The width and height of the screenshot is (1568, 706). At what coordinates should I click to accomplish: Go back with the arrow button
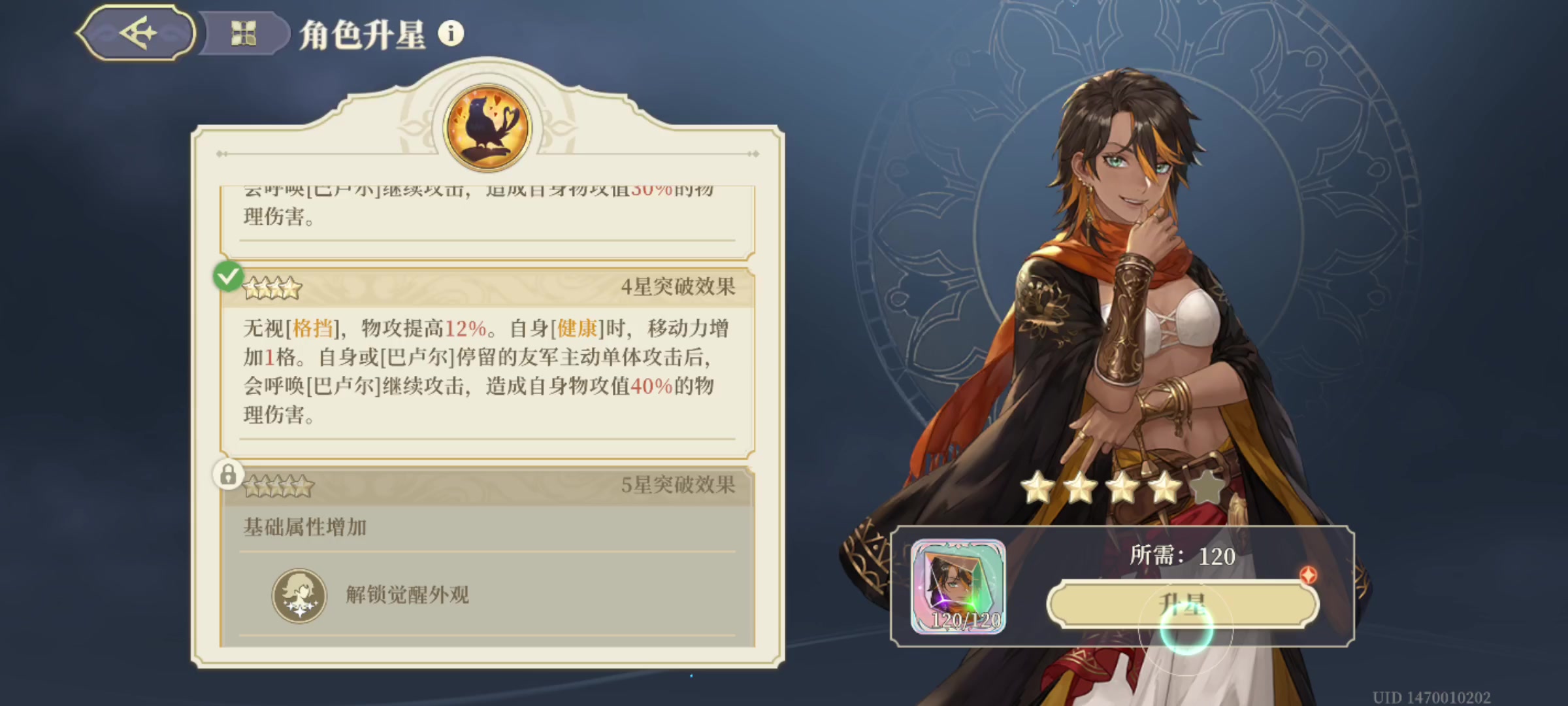[x=137, y=33]
